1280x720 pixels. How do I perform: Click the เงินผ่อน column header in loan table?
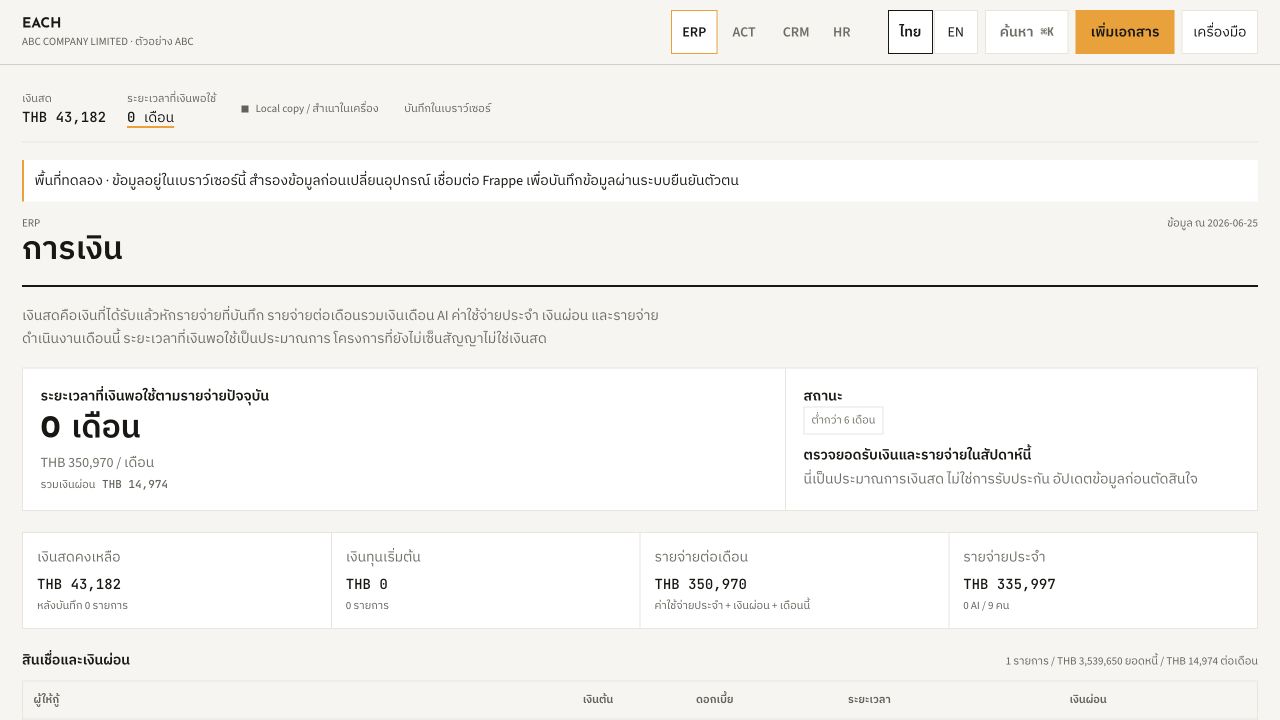click(x=1088, y=699)
